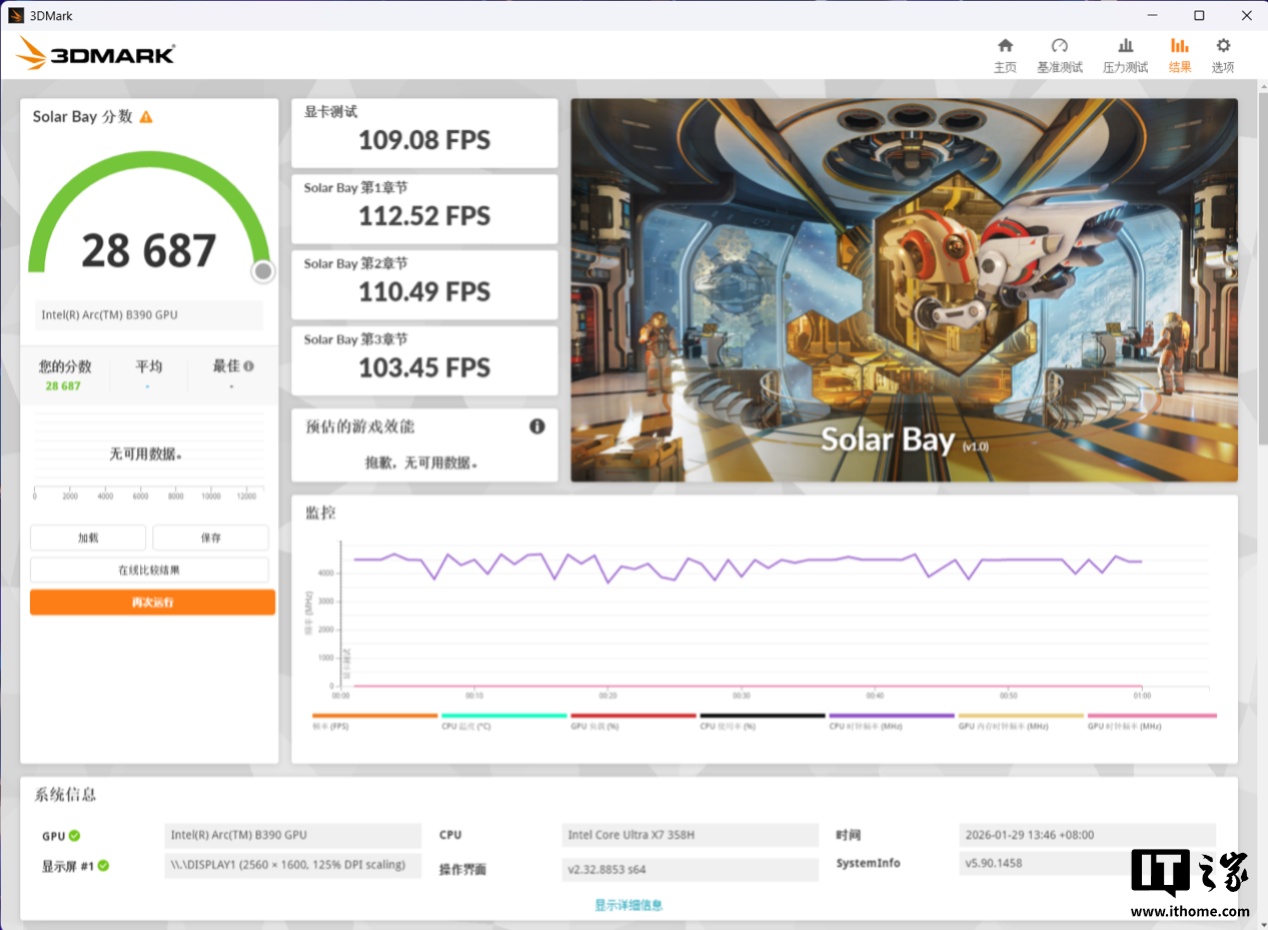Close the 3DMark window
The image size is (1268, 930).
point(1246,15)
